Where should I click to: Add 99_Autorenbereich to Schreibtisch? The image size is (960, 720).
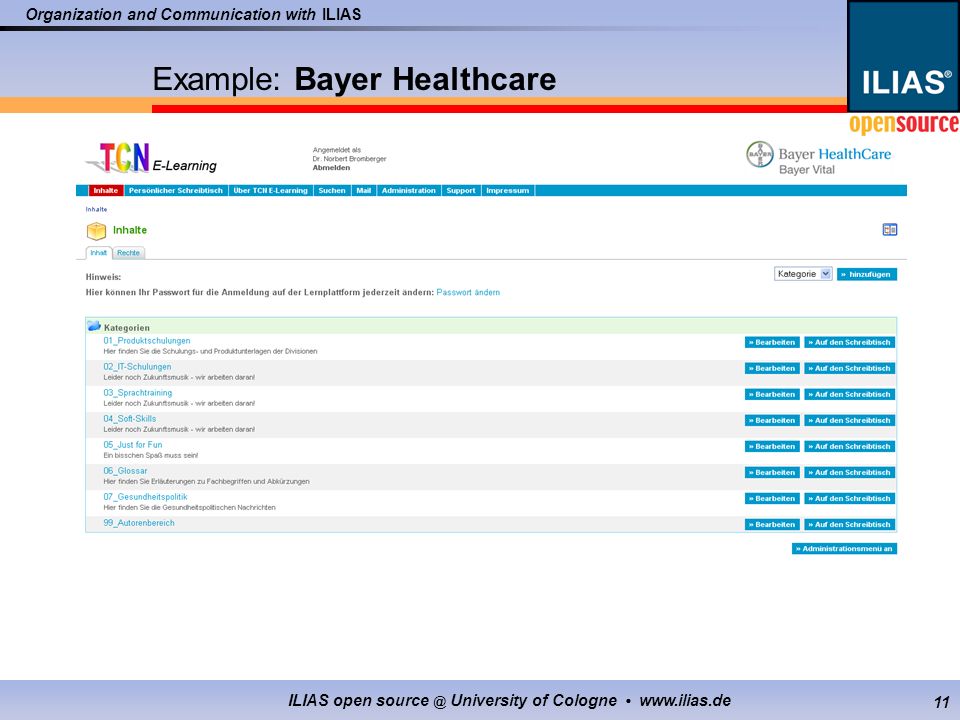[849, 525]
